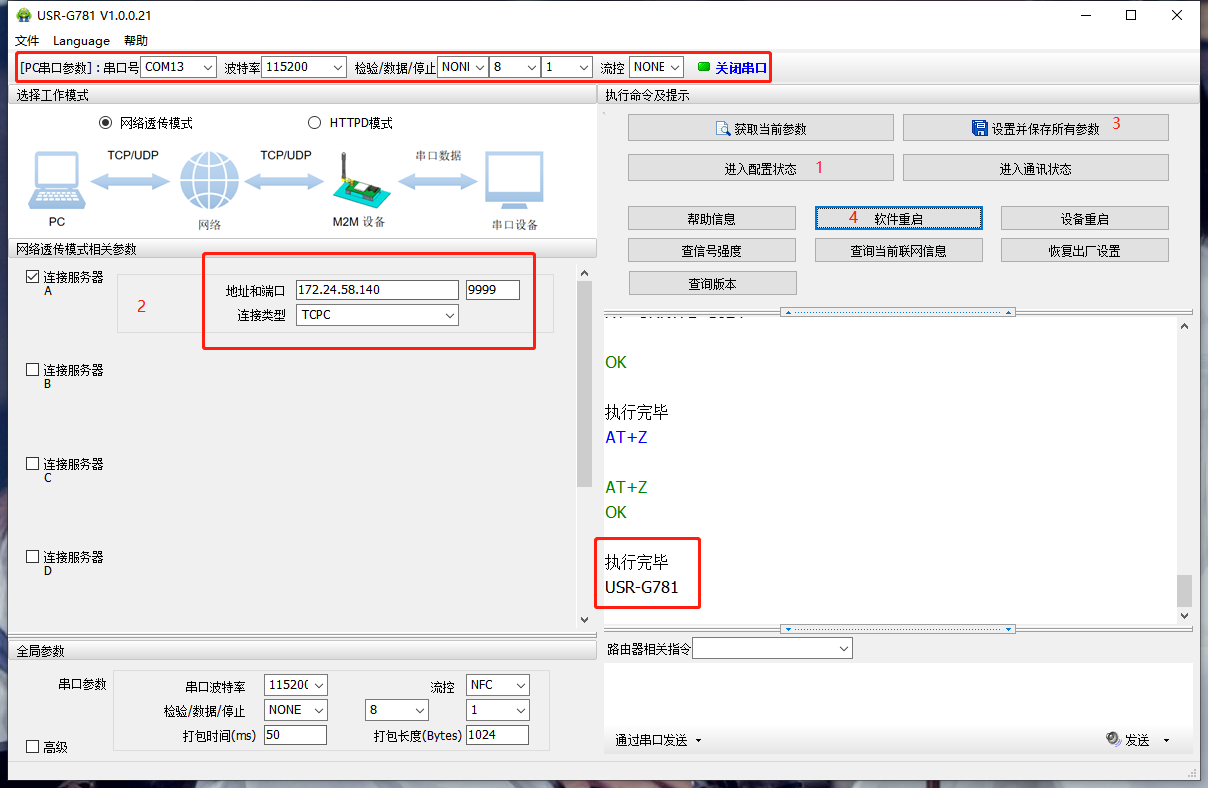Click the globe network icon in diagram
The height and width of the screenshot is (788, 1208).
pos(209,181)
